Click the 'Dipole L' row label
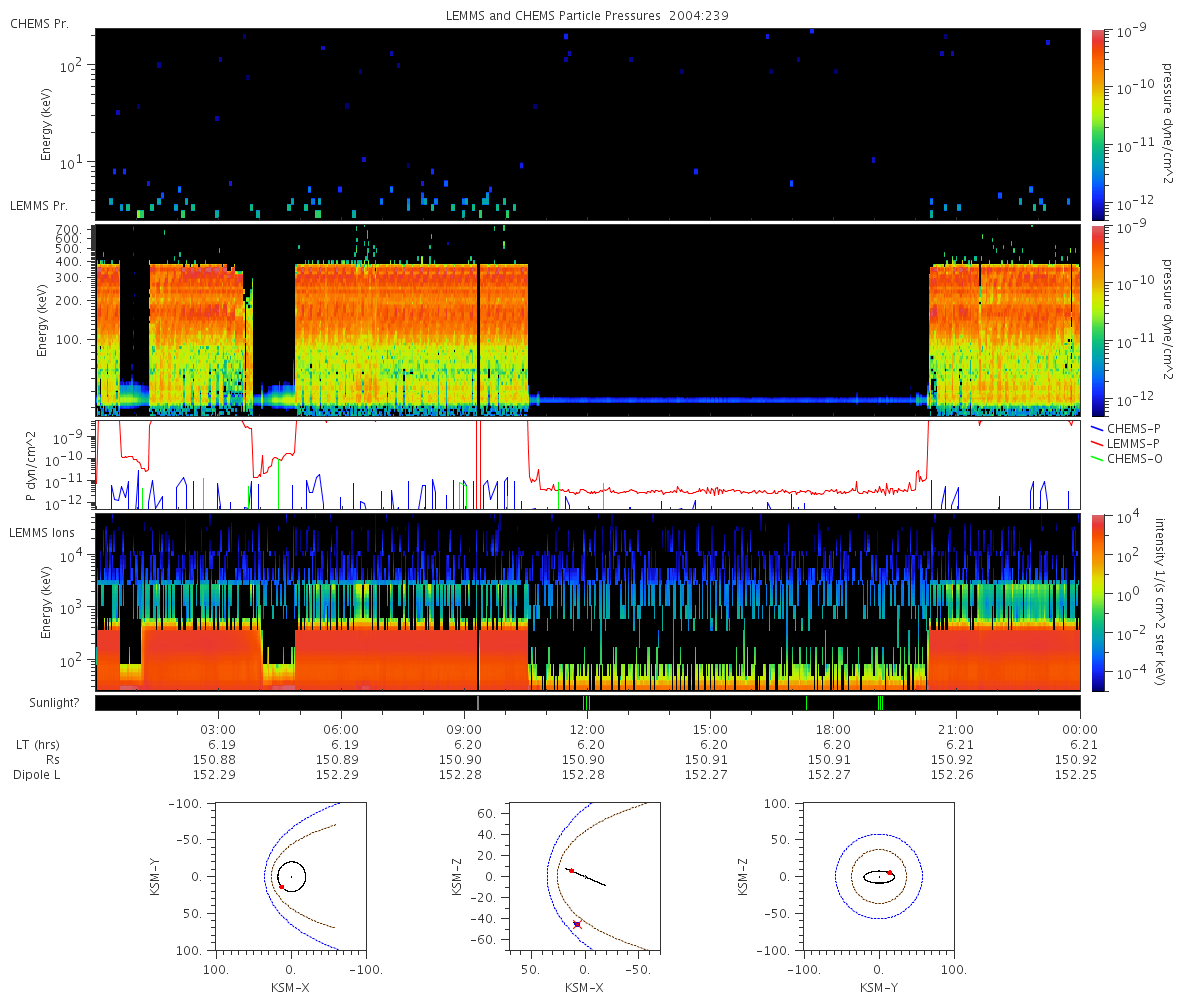The image size is (1200, 1000). click(x=38, y=775)
